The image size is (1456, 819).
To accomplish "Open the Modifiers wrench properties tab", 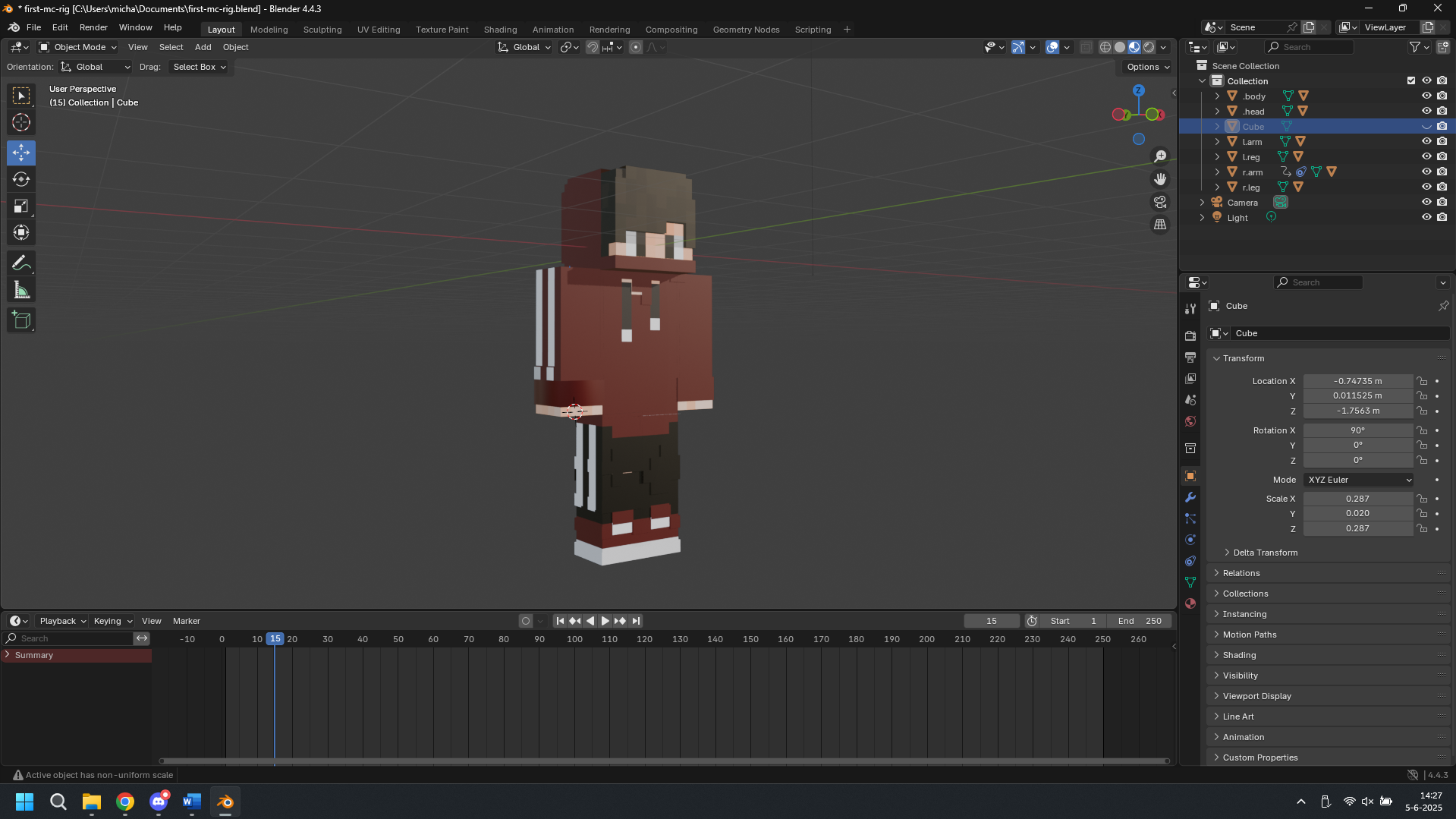I will [1190, 497].
